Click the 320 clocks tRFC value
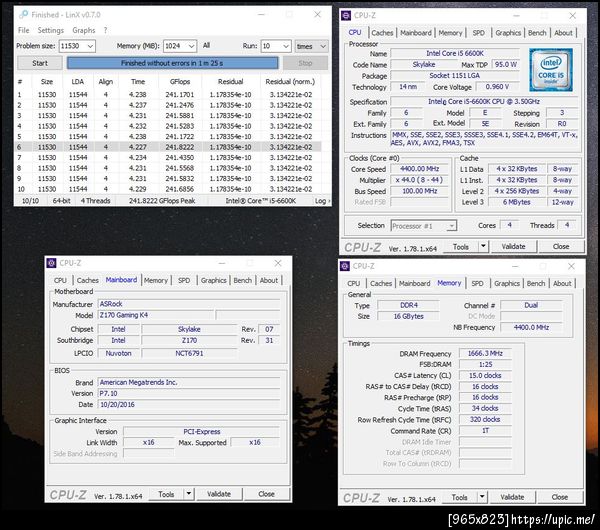 [485, 419]
